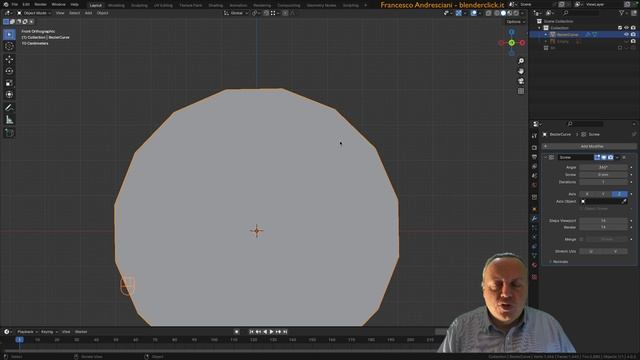Expand the Normals subpanel
This screenshot has height=360, width=640.
(x=550, y=262)
